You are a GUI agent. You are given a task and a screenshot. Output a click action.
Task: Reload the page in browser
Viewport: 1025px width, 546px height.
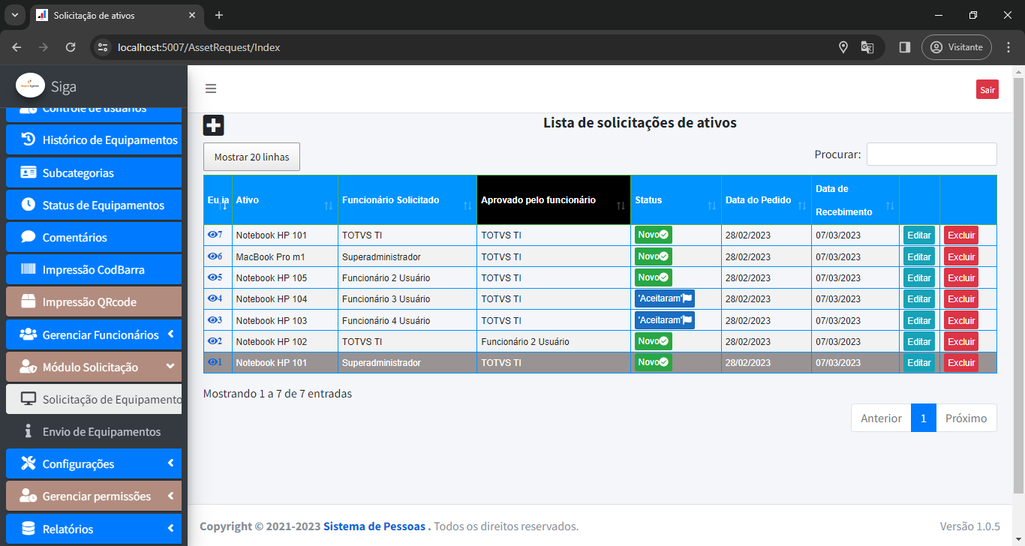click(71, 47)
